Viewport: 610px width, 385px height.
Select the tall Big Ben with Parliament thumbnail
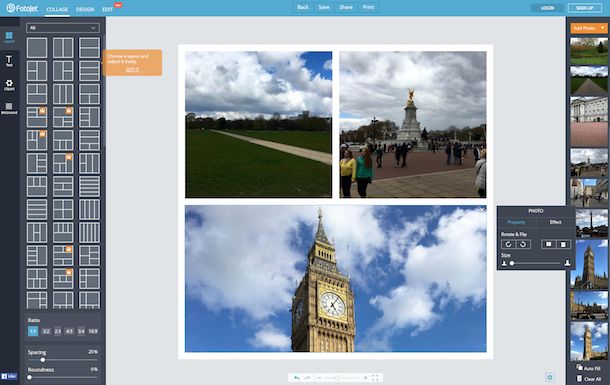click(x=589, y=264)
